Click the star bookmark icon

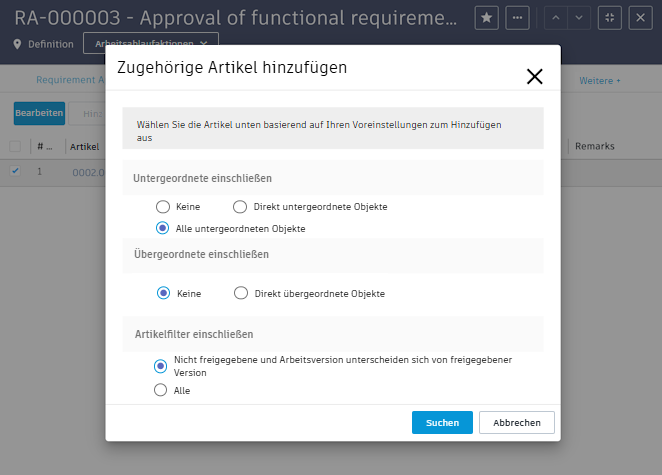pyautogui.click(x=487, y=18)
